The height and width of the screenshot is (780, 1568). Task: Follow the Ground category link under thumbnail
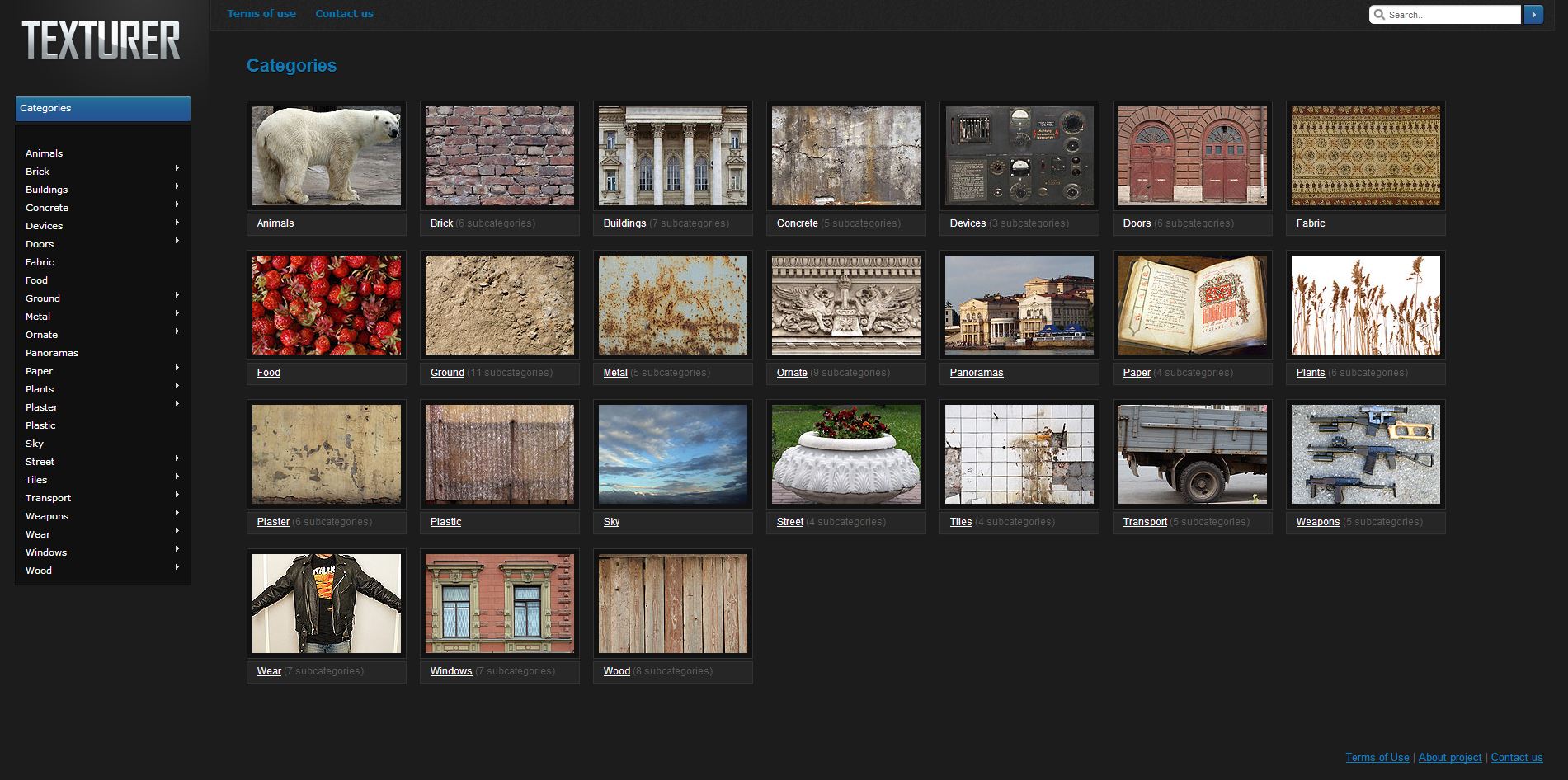[x=447, y=373]
